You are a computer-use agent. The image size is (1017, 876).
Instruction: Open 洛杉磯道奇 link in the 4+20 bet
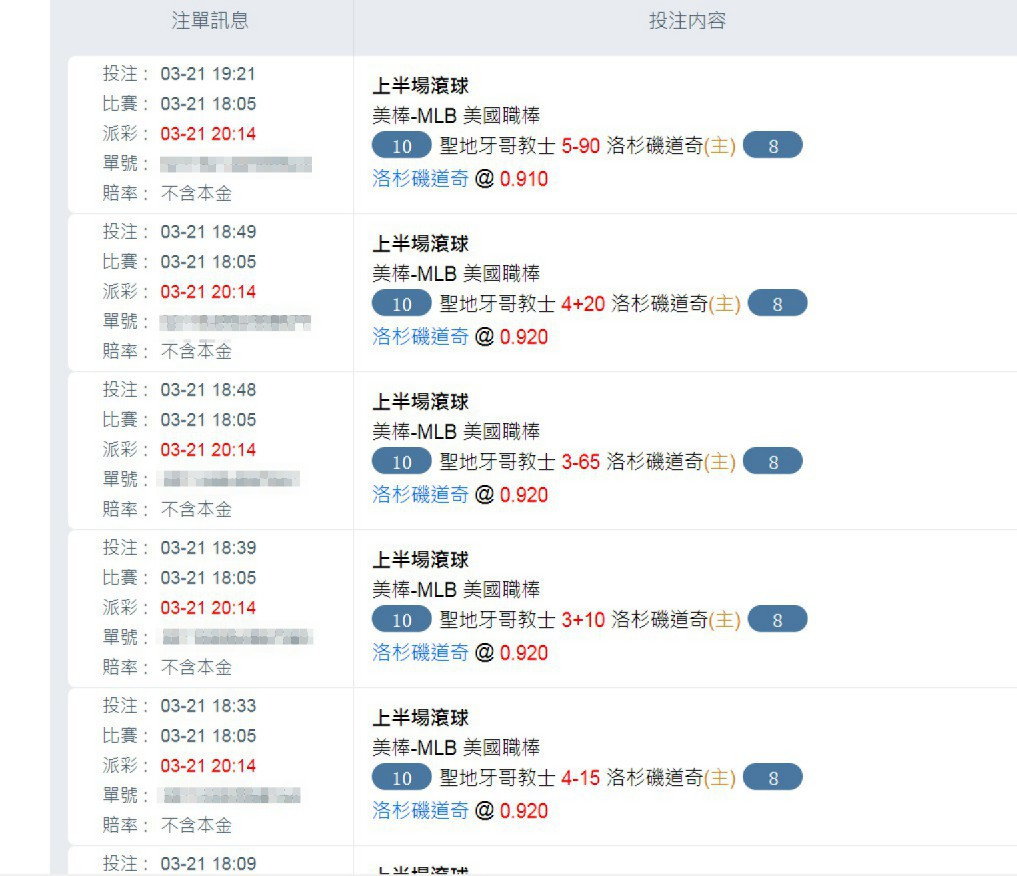[420, 337]
